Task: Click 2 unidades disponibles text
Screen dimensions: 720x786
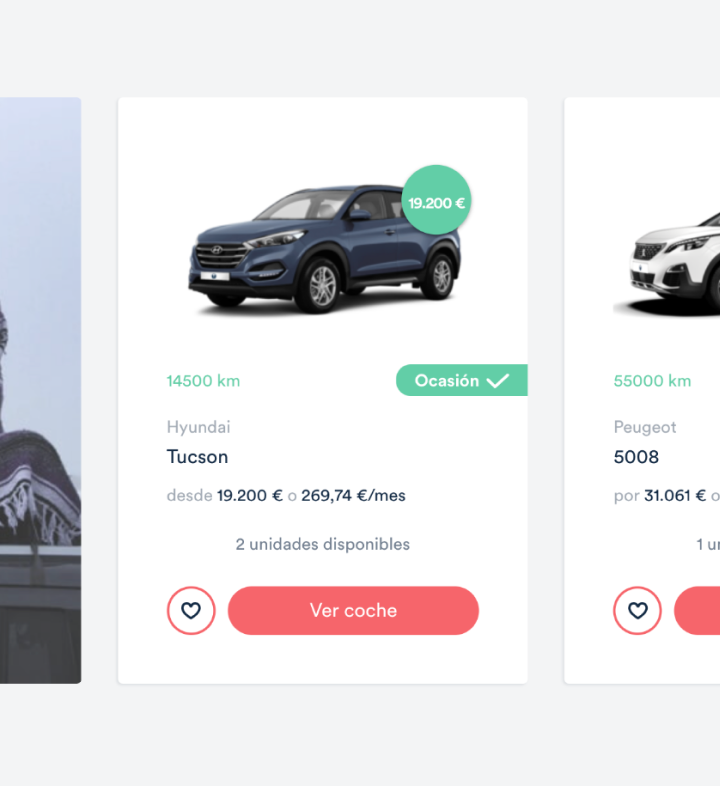Action: [323, 544]
